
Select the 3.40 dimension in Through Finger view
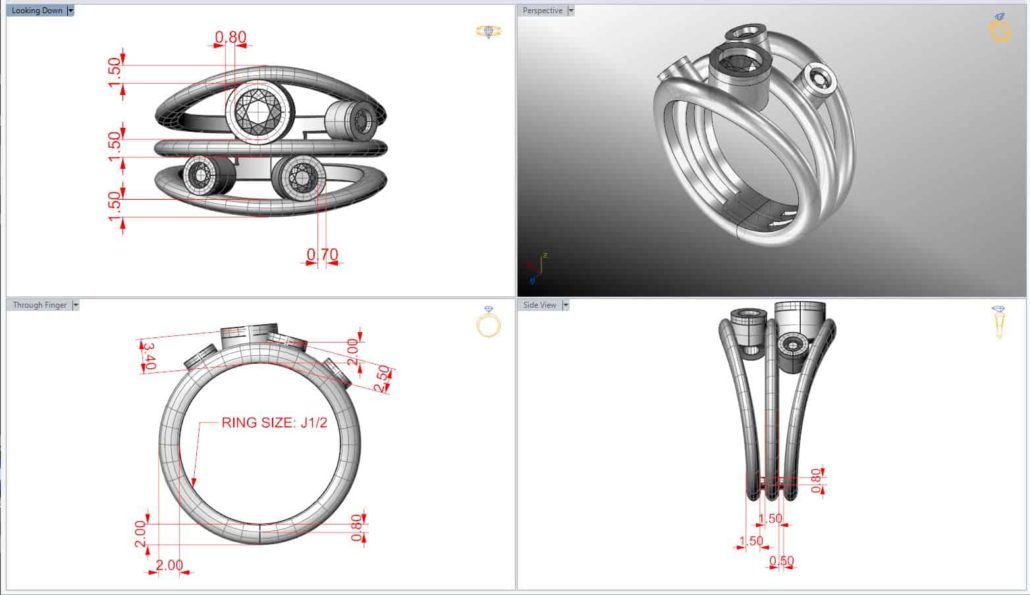(149, 355)
